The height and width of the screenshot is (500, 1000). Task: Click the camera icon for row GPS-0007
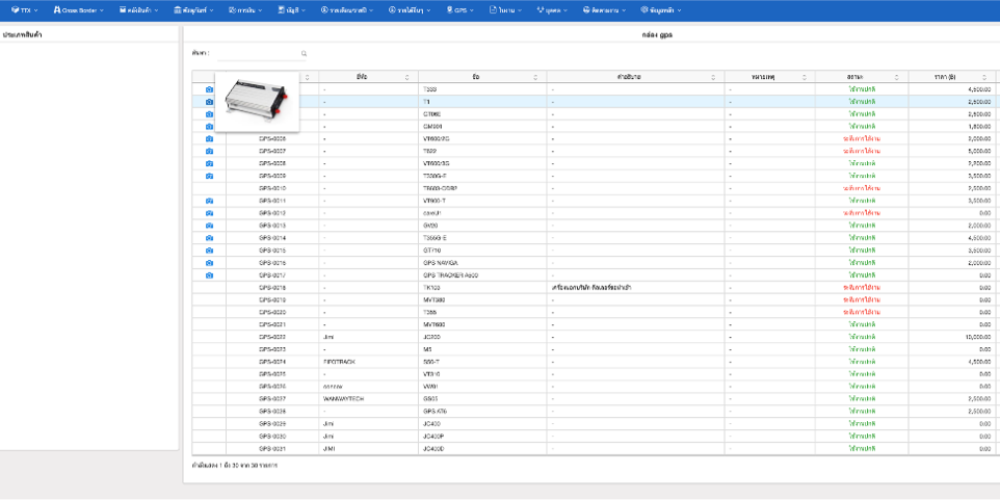(209, 151)
